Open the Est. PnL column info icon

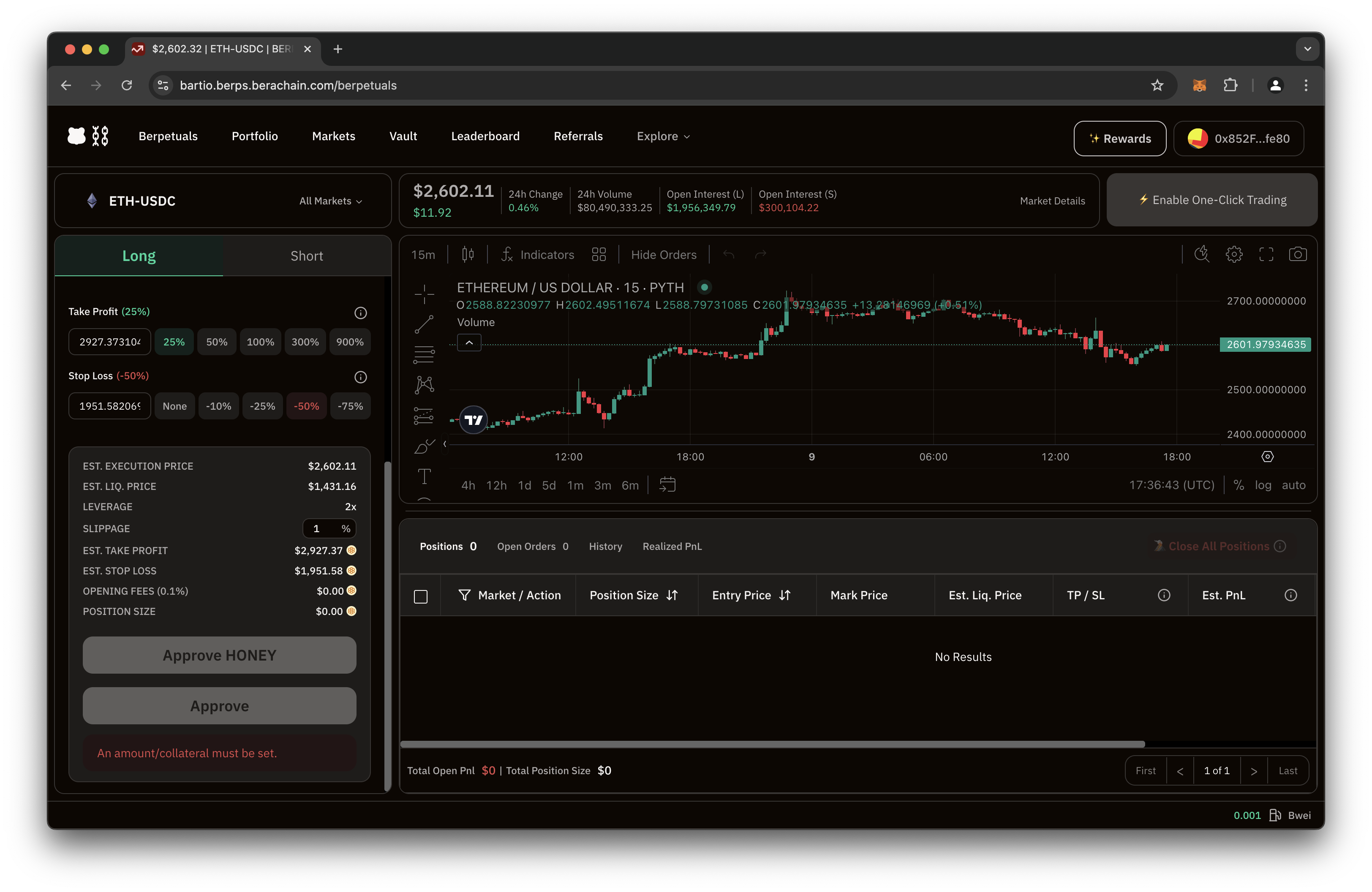tap(1291, 595)
